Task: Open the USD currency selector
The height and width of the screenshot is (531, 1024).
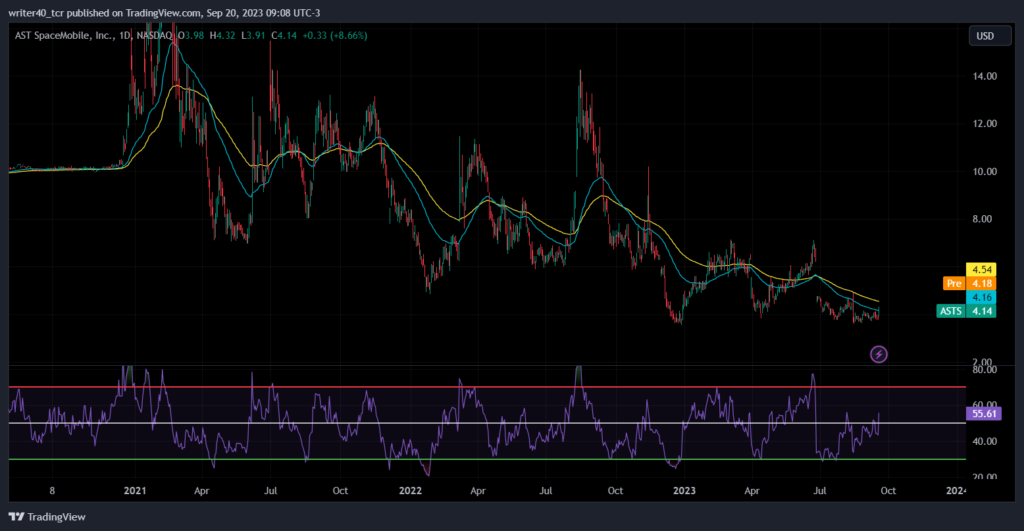Action: [989, 36]
